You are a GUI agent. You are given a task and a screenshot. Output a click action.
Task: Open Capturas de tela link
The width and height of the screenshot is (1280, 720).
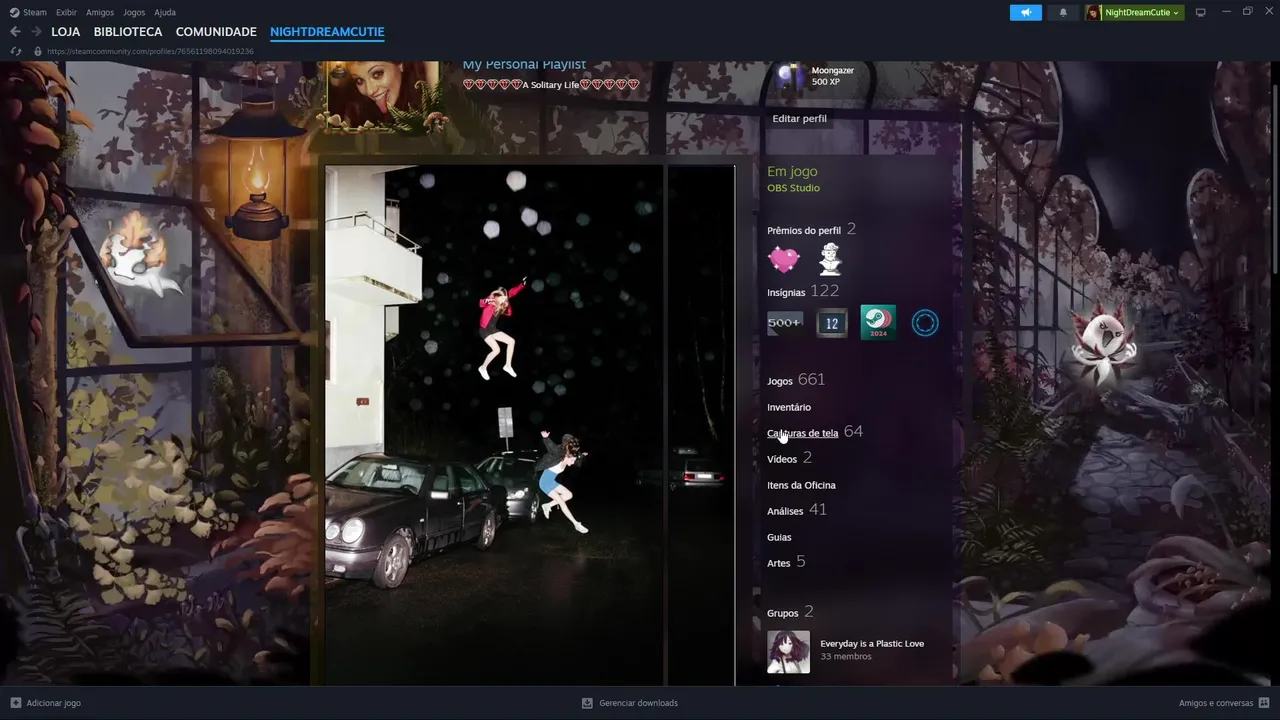802,433
